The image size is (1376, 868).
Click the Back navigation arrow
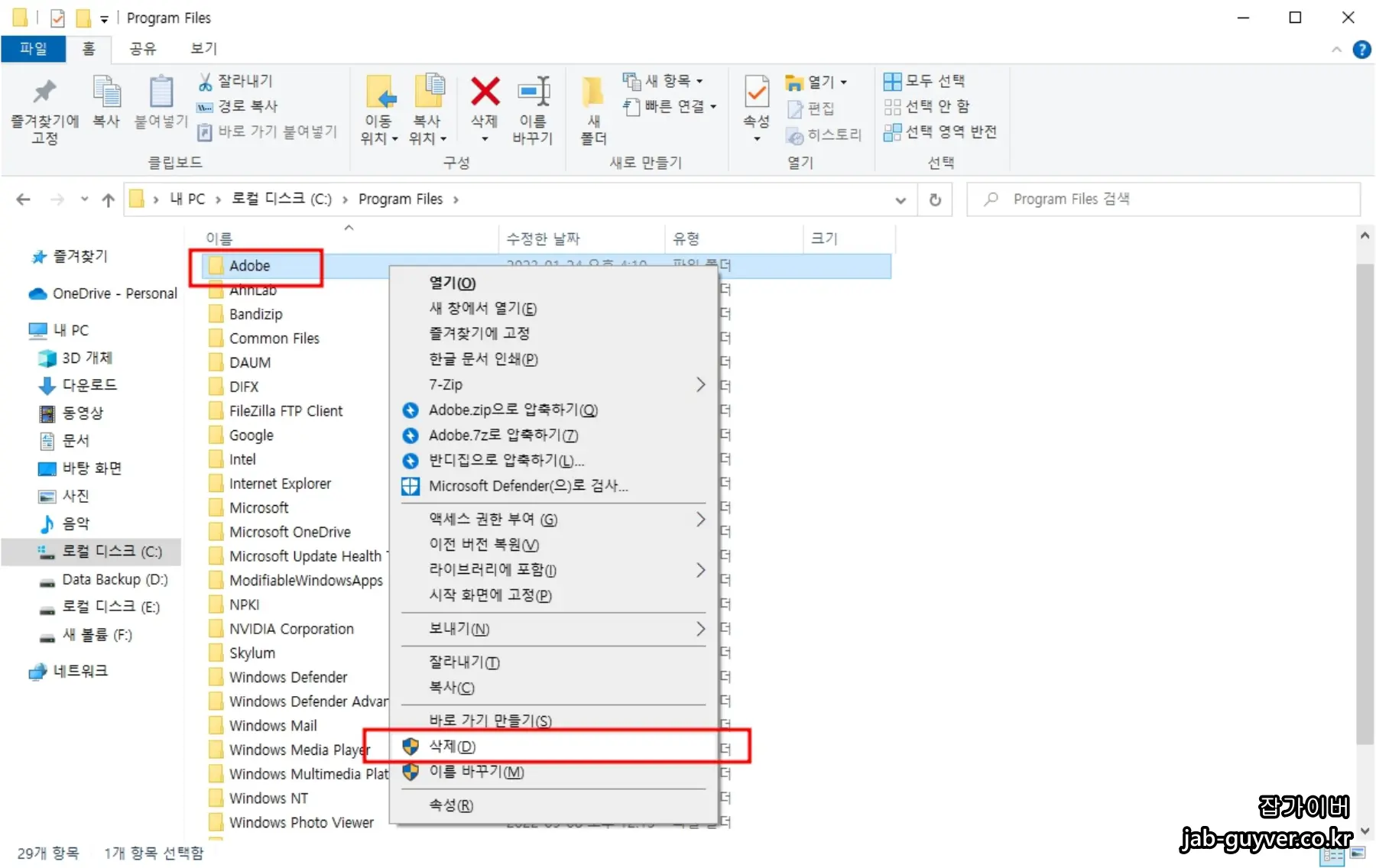[x=23, y=199]
